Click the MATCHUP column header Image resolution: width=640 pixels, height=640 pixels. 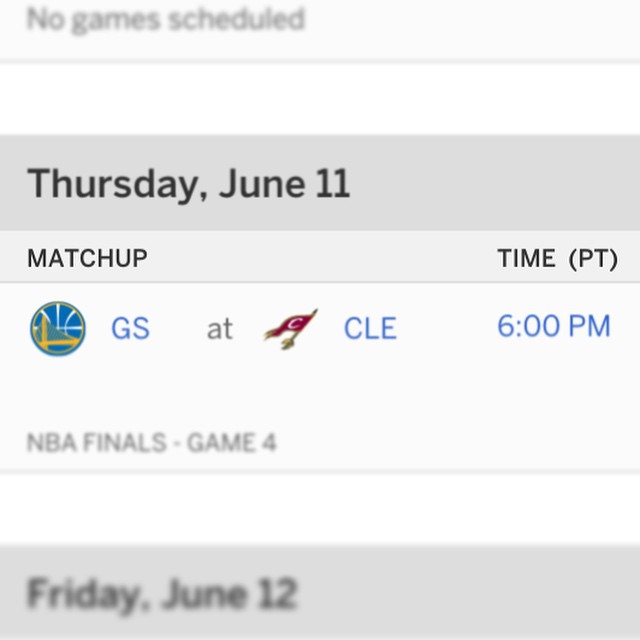pos(87,258)
